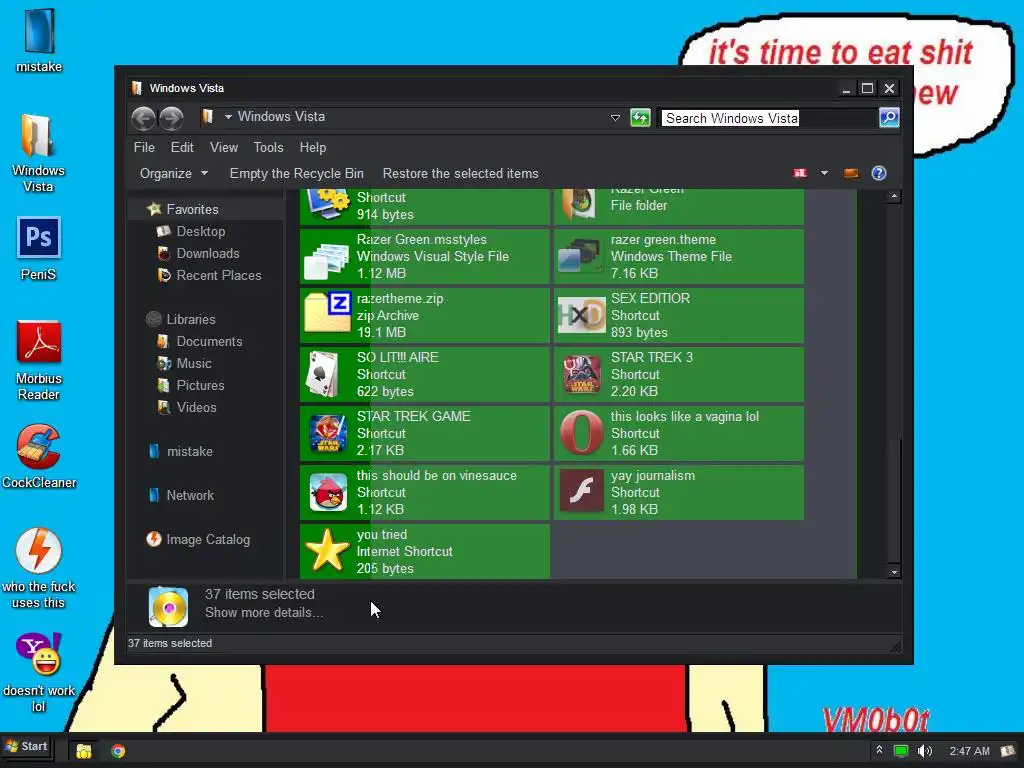Screen dimensions: 1024x768
Task: Open the Tools menu
Action: 268,148
